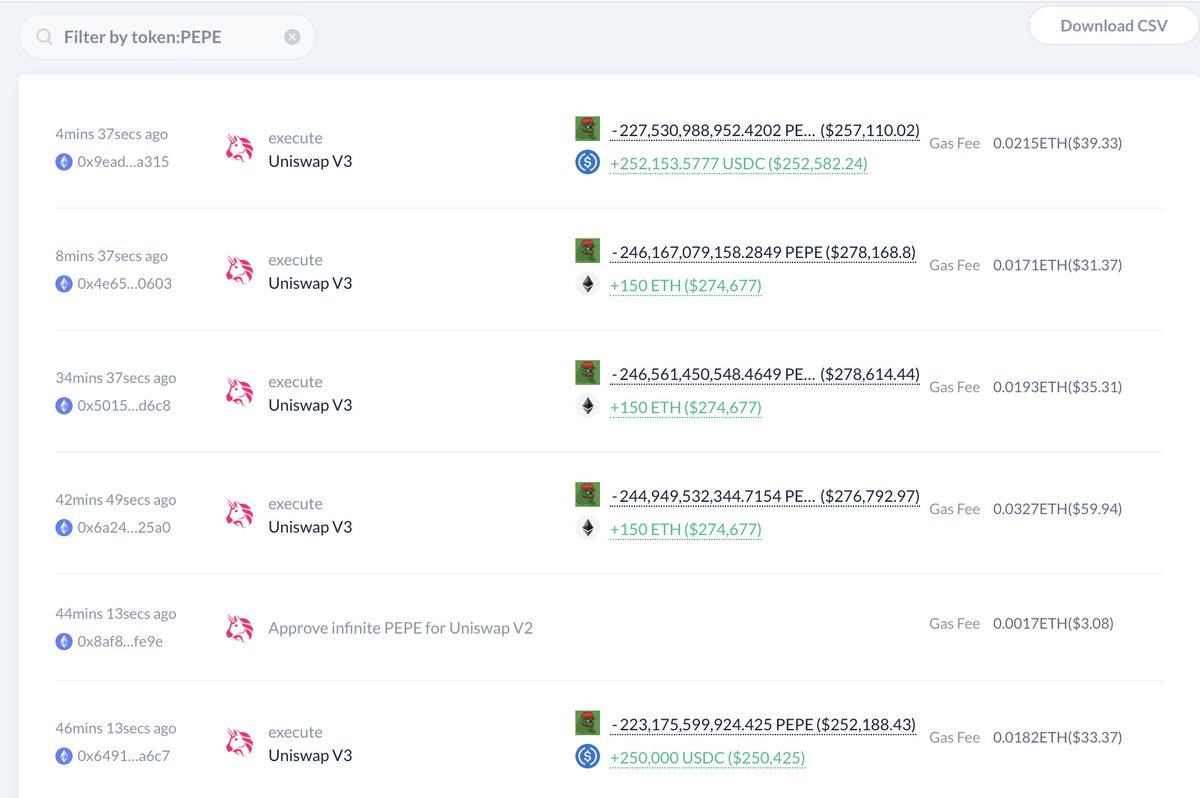The width and height of the screenshot is (1200, 798).
Task: Click Uniswap unicorn logo in 8mins 37secs row
Action: point(239,271)
